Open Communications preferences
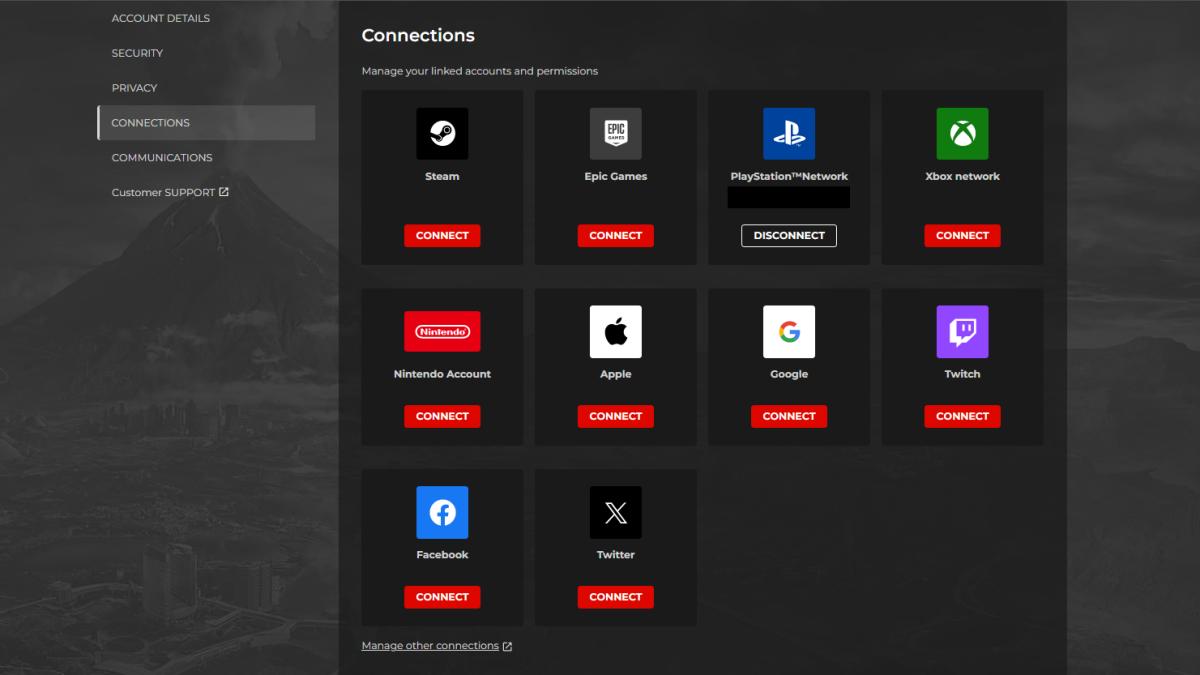Image resolution: width=1200 pixels, height=675 pixels. [162, 158]
